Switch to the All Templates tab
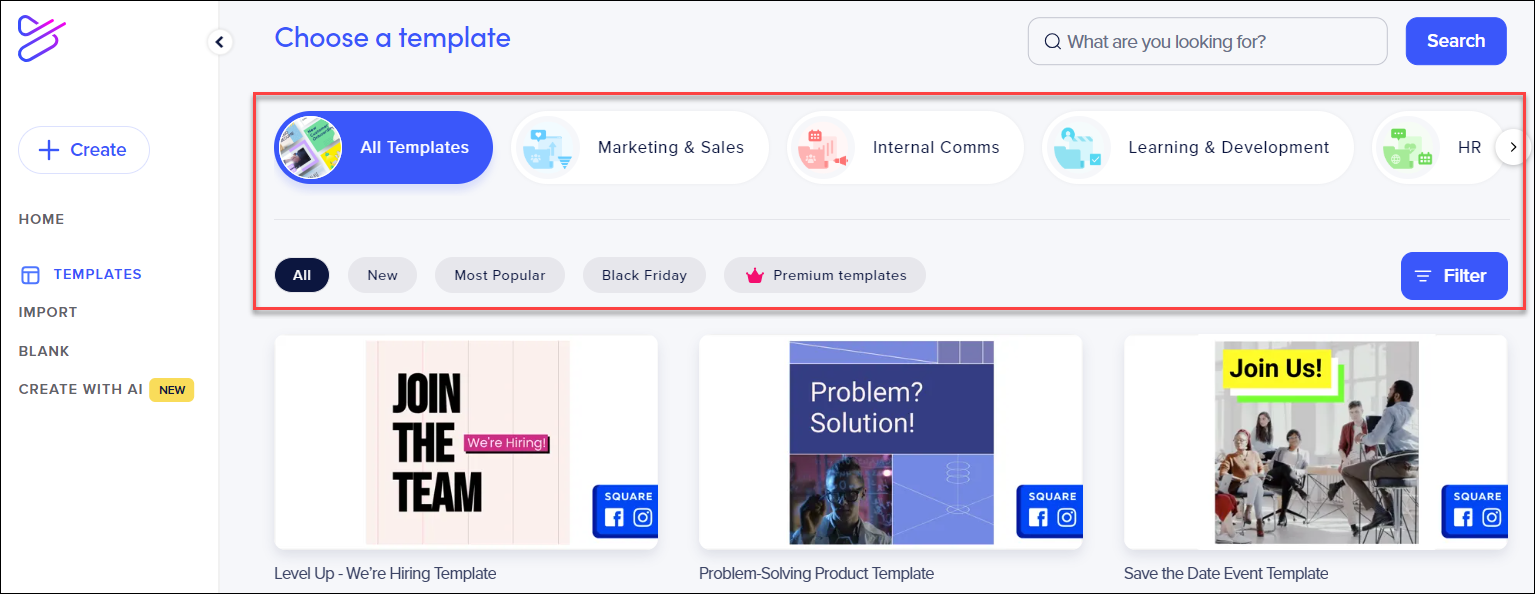 383,147
